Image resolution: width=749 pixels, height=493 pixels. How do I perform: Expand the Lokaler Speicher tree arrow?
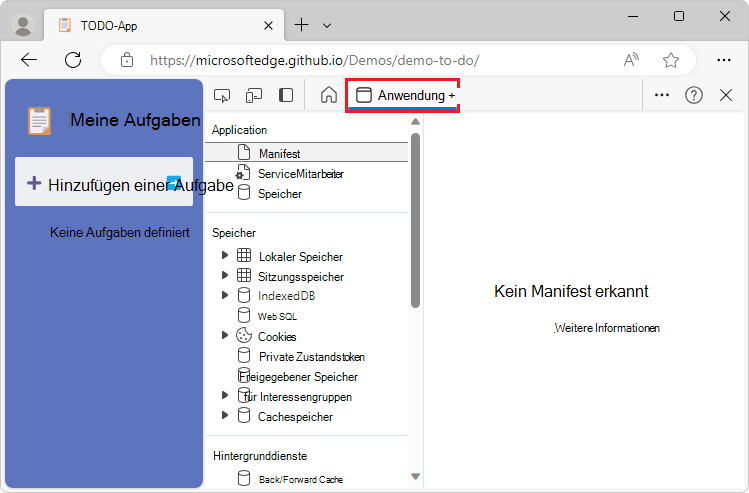[224, 256]
